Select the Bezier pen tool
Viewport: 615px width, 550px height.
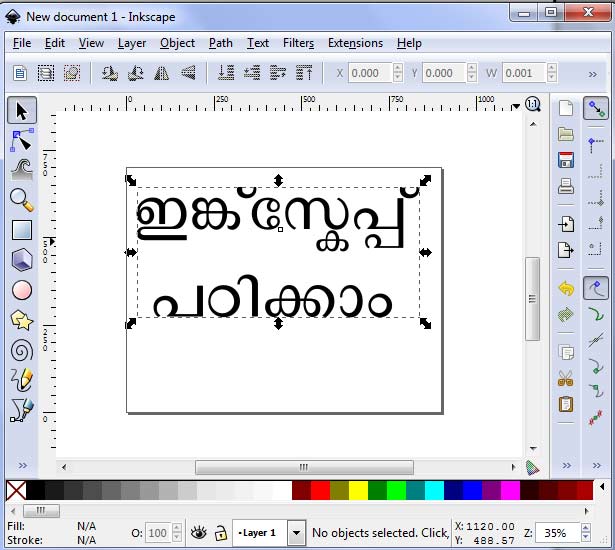(x=22, y=410)
